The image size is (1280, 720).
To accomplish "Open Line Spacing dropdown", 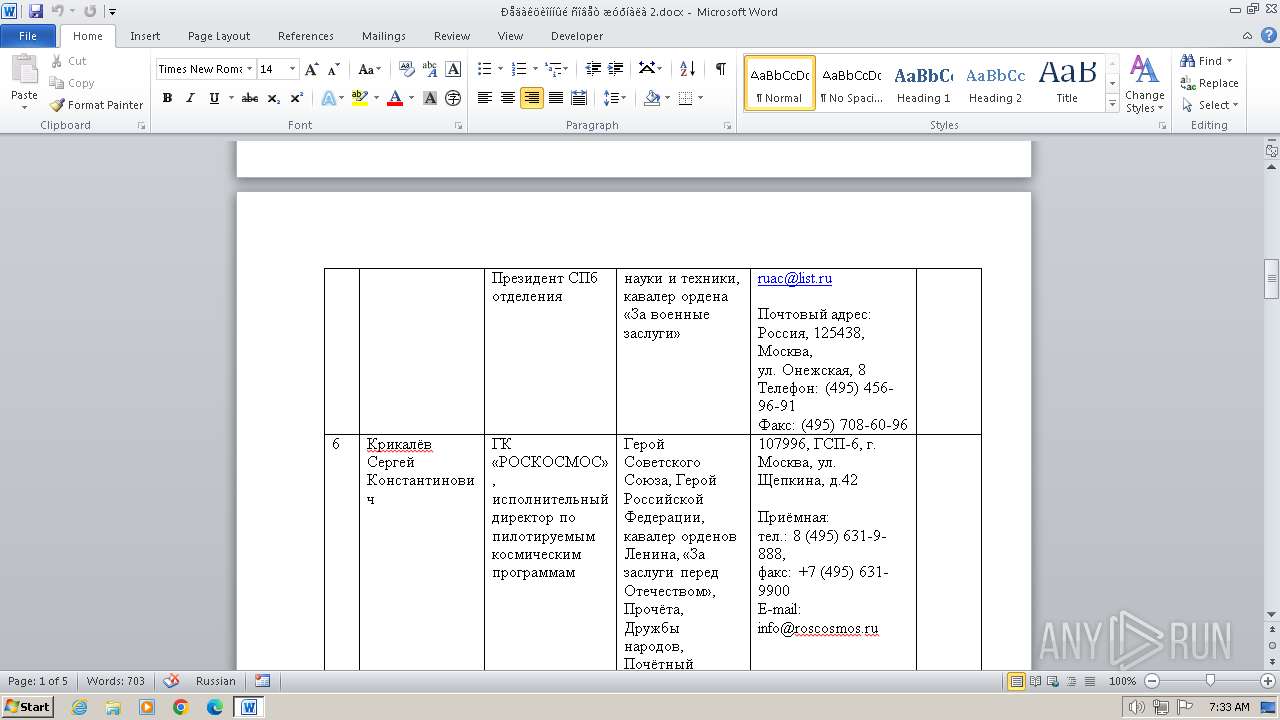I will point(615,98).
